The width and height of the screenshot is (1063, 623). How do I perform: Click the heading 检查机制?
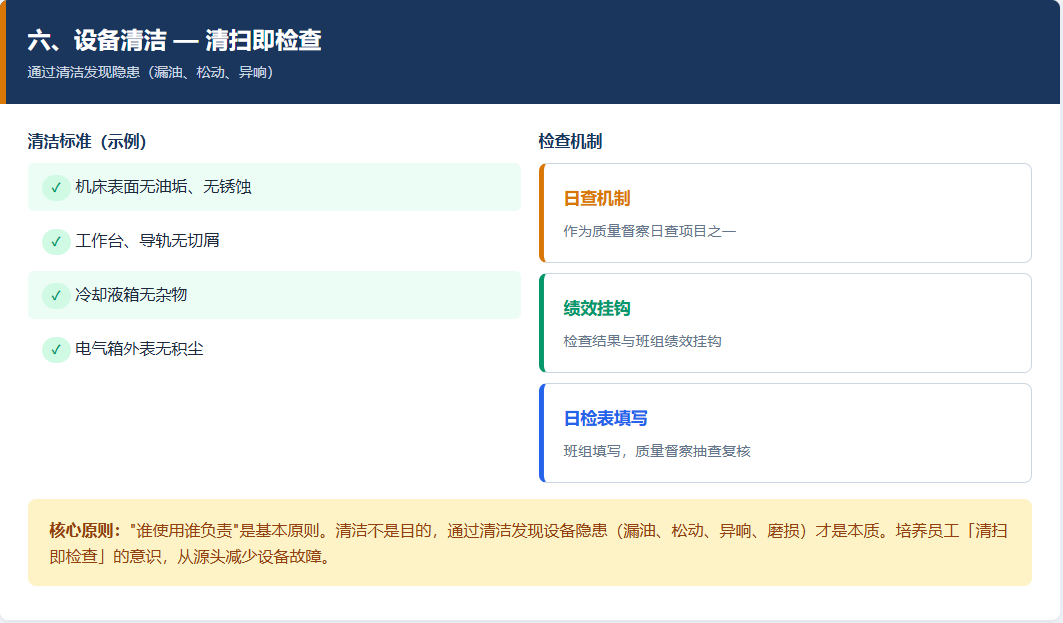point(570,141)
